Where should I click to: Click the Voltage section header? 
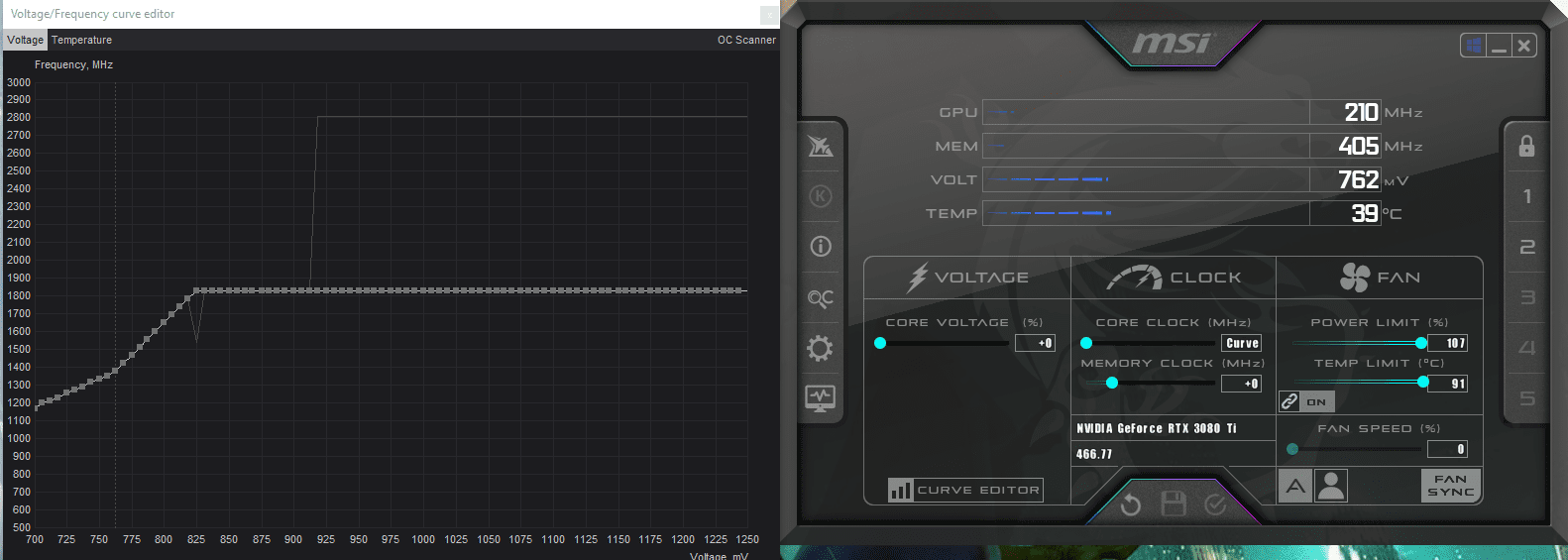coord(967,278)
